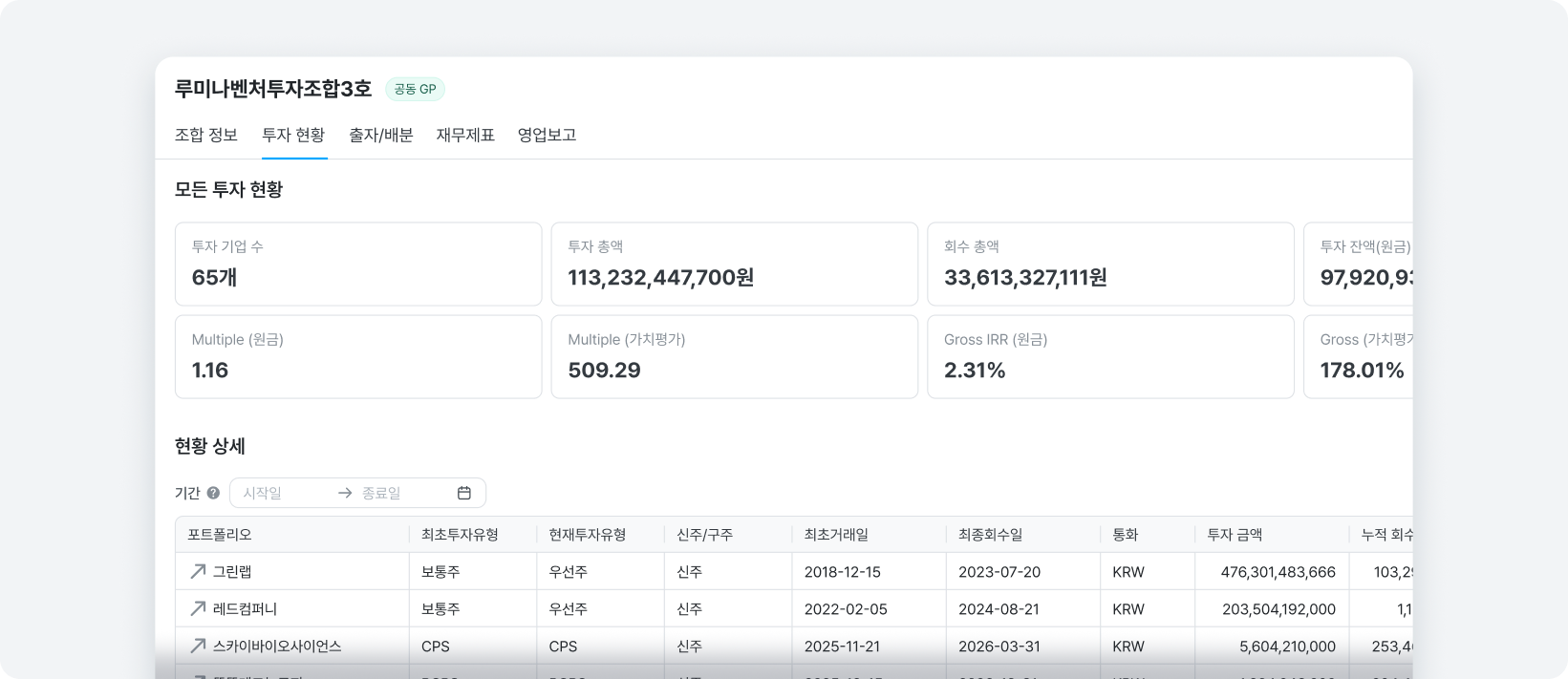This screenshot has height=679, width=1568.
Task: Click the Gross IRR (원금) 2.31% value
Action: pyautogui.click(x=975, y=371)
